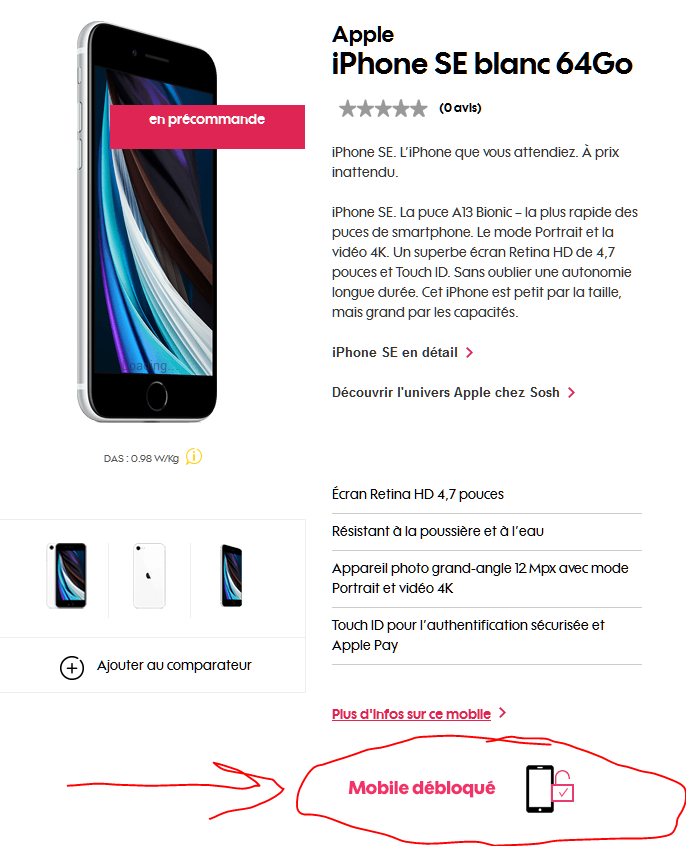Viewport: 686px width, 846px height.
Task: Open Plus d'infos sur ce mobile link
Action: 411,714
